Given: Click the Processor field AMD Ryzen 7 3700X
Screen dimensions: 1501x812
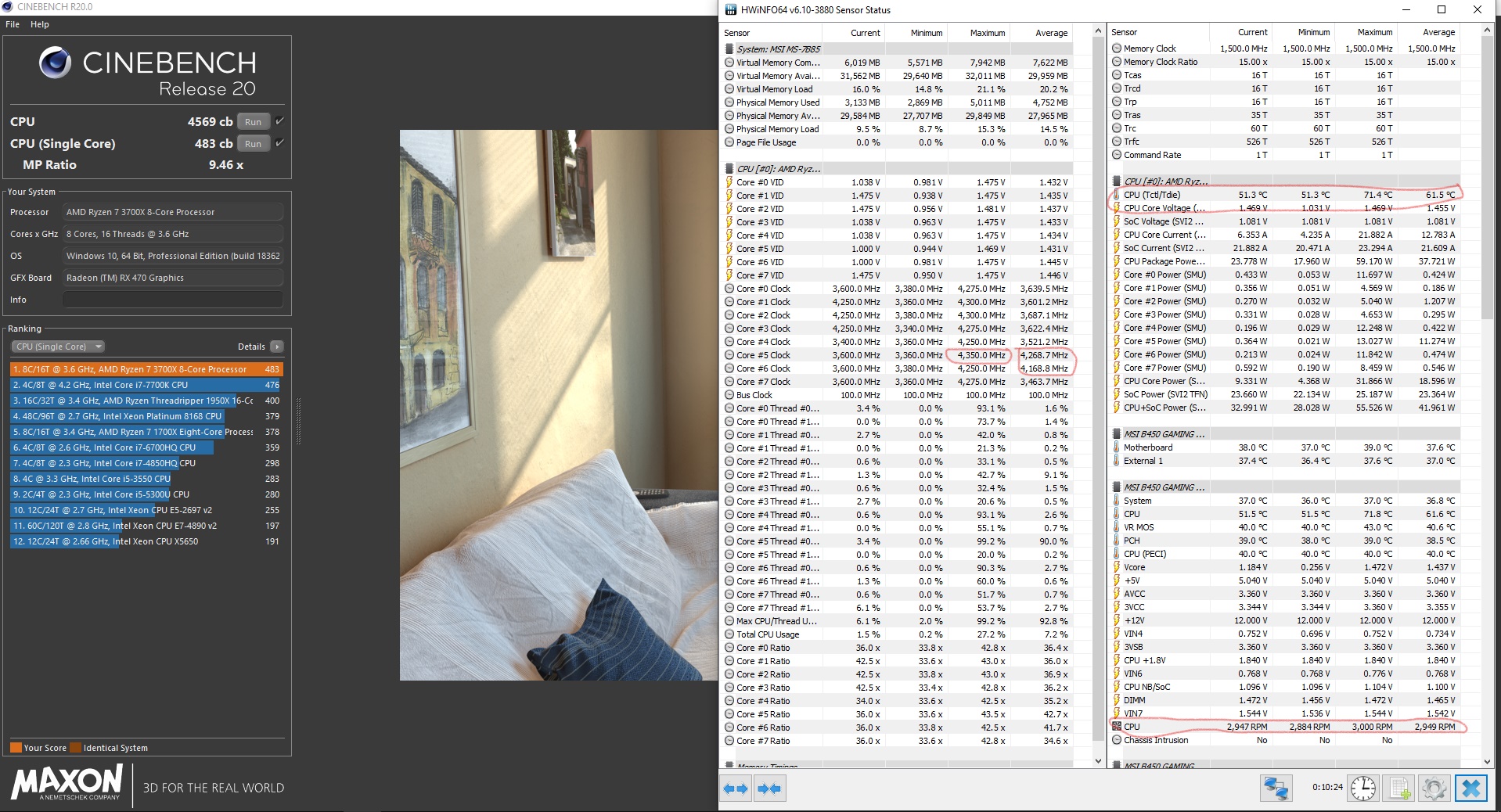Looking at the screenshot, I should pos(172,212).
